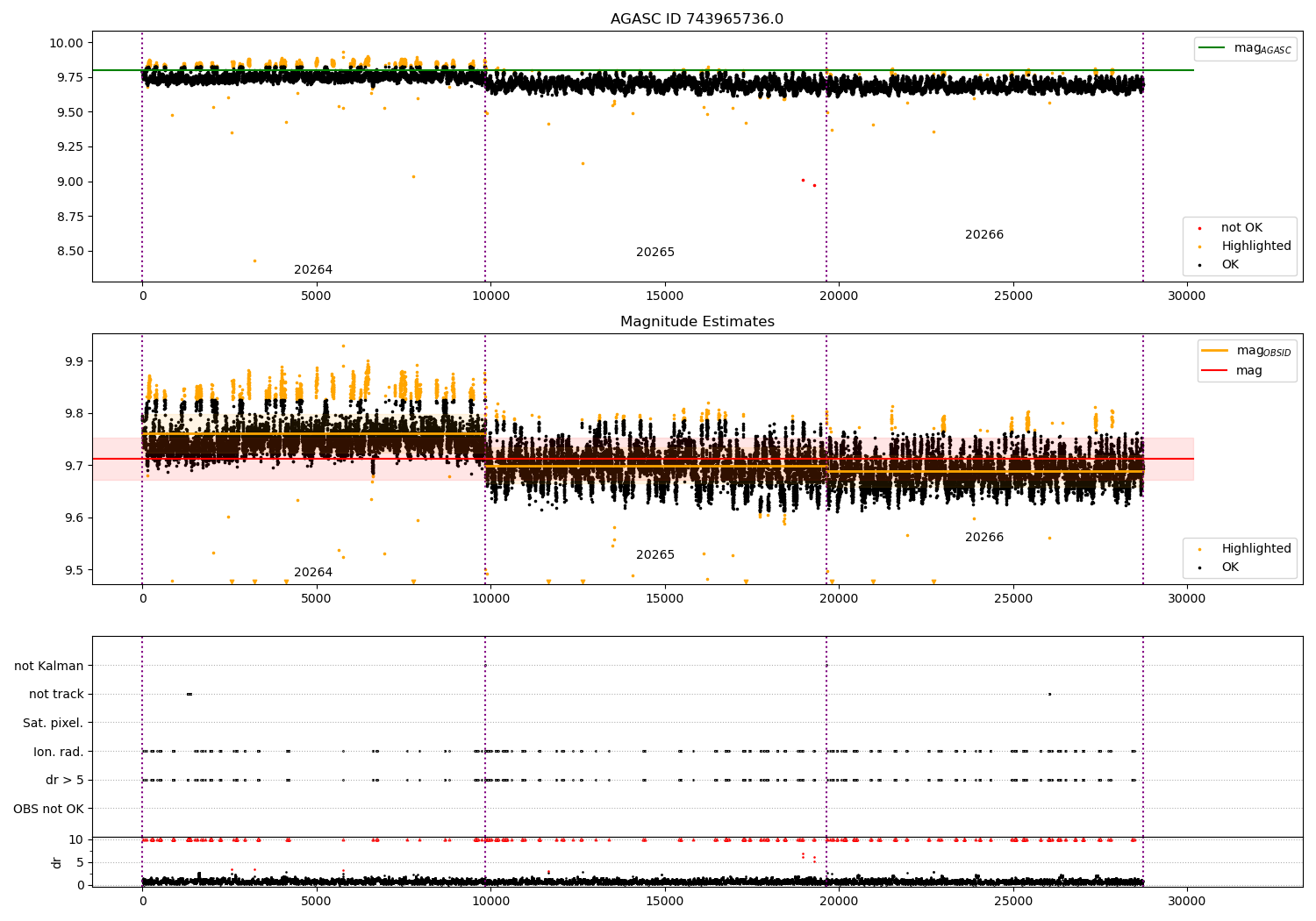Click x-axis tick '5000' under the flags plot
This screenshot has height=921, width=1316.
[x=317, y=902]
